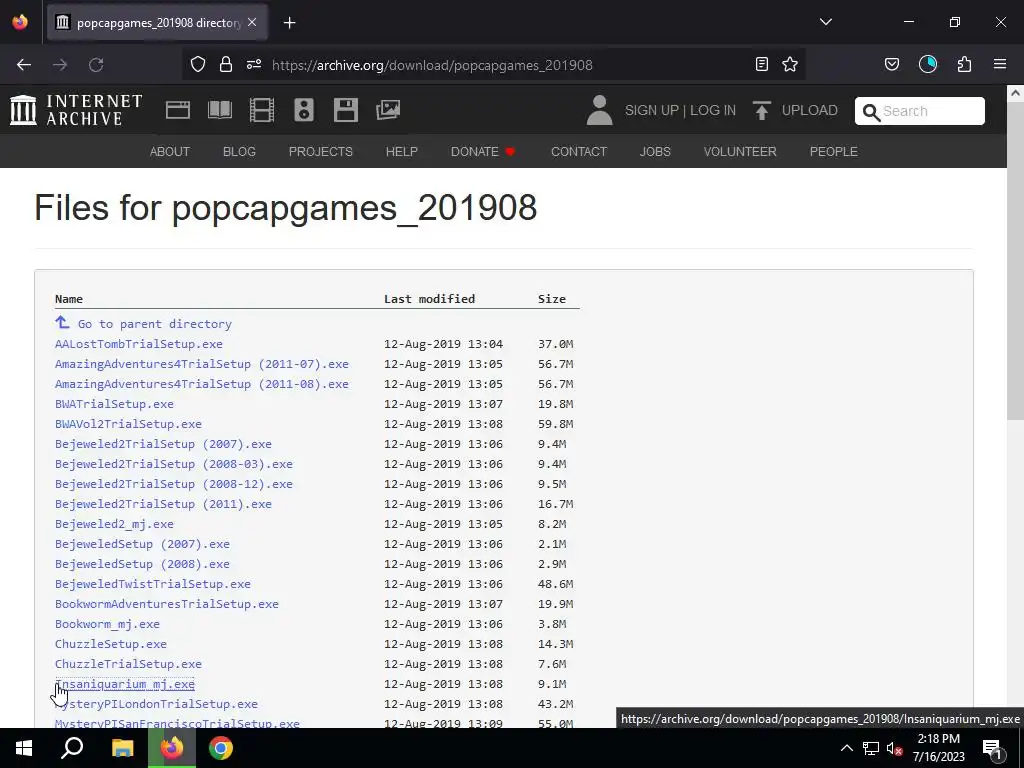The height and width of the screenshot is (768, 1024).
Task: Click the browser address bar URL
Action: pyautogui.click(x=432, y=65)
